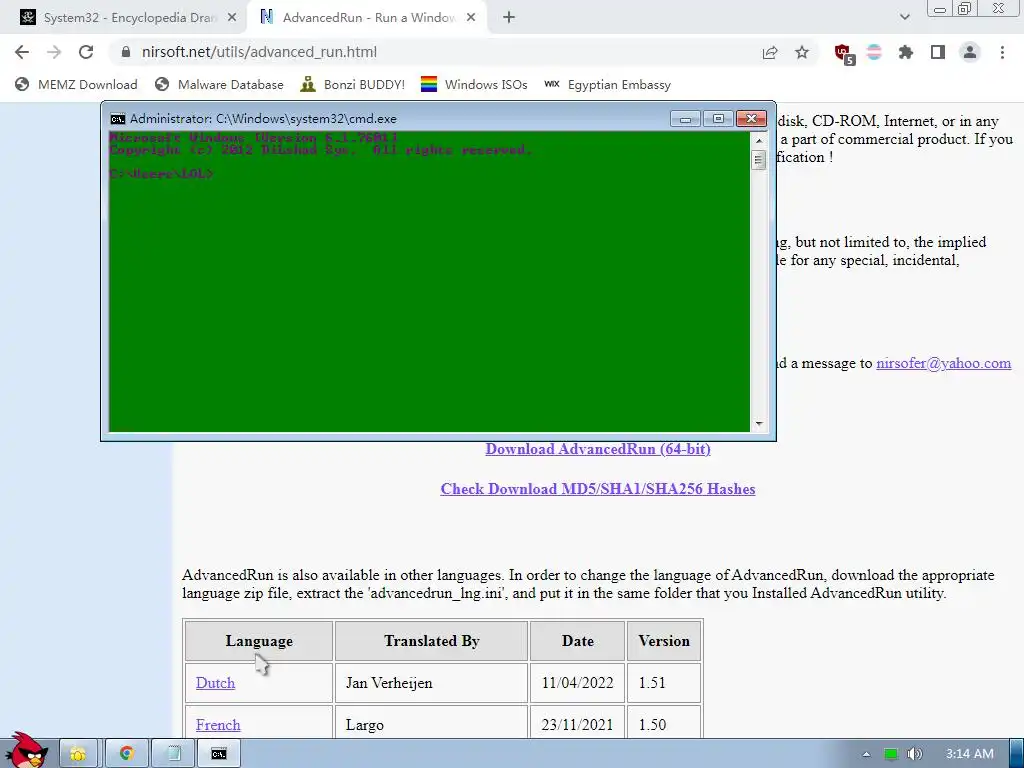The width and height of the screenshot is (1024, 768).
Task: Open Chrome's three-dot menu
Action: click(1002, 52)
